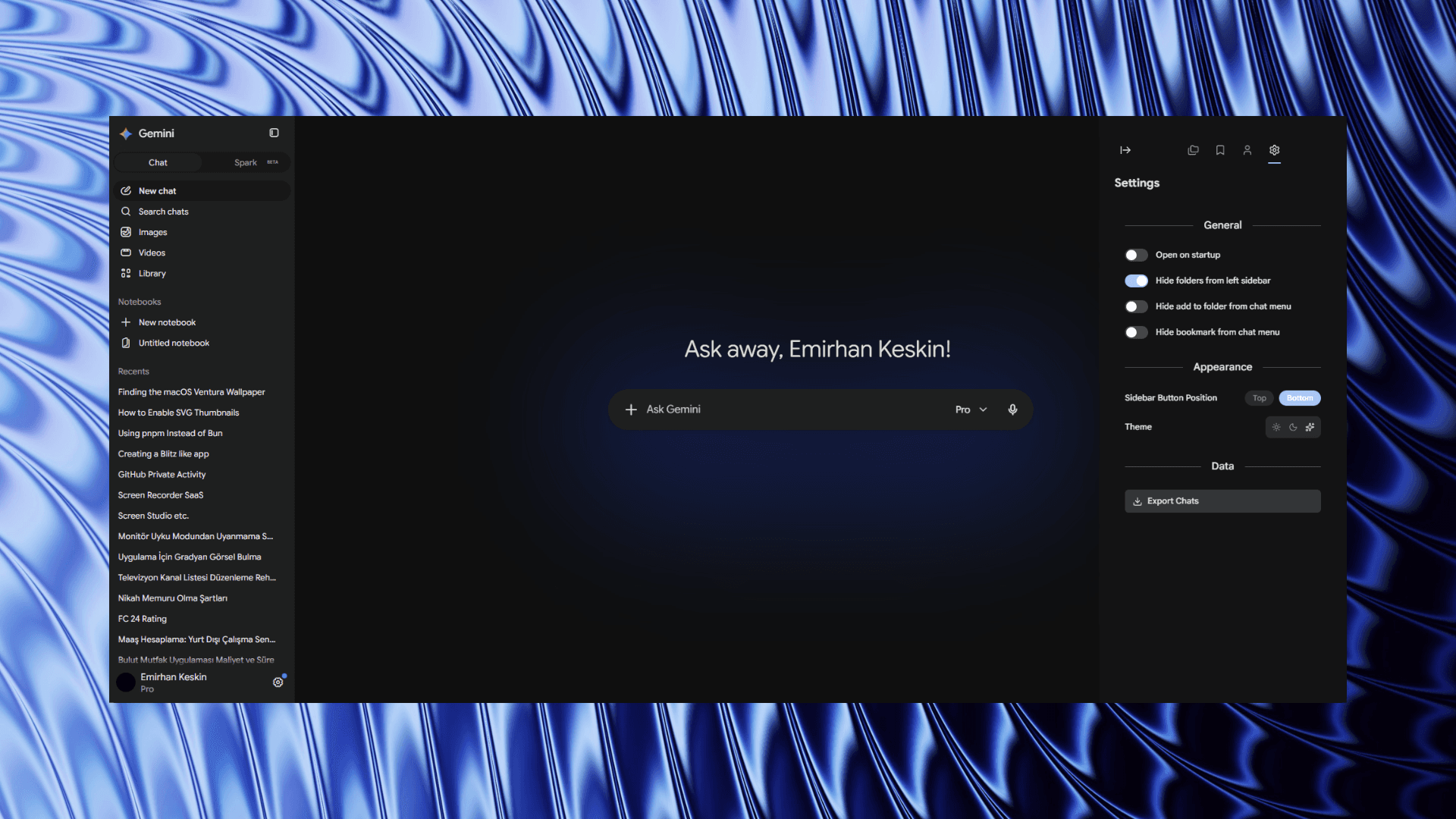Open chat Screen Studio etc.
The image size is (1456, 819).
pyautogui.click(x=153, y=516)
